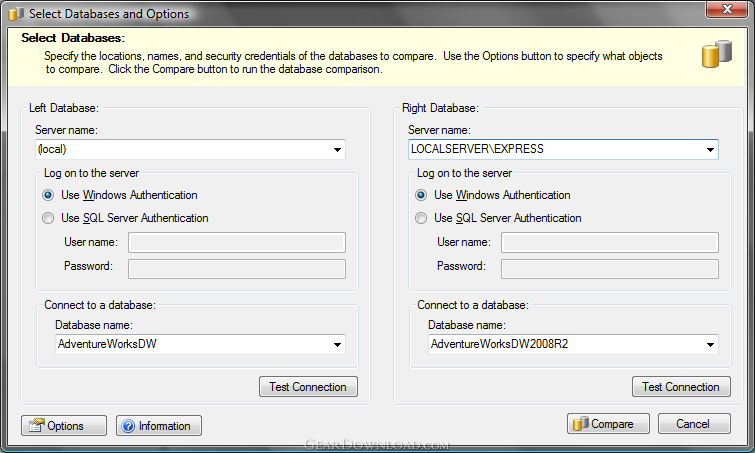Select SQL Server Authentication for left database

coord(48,218)
